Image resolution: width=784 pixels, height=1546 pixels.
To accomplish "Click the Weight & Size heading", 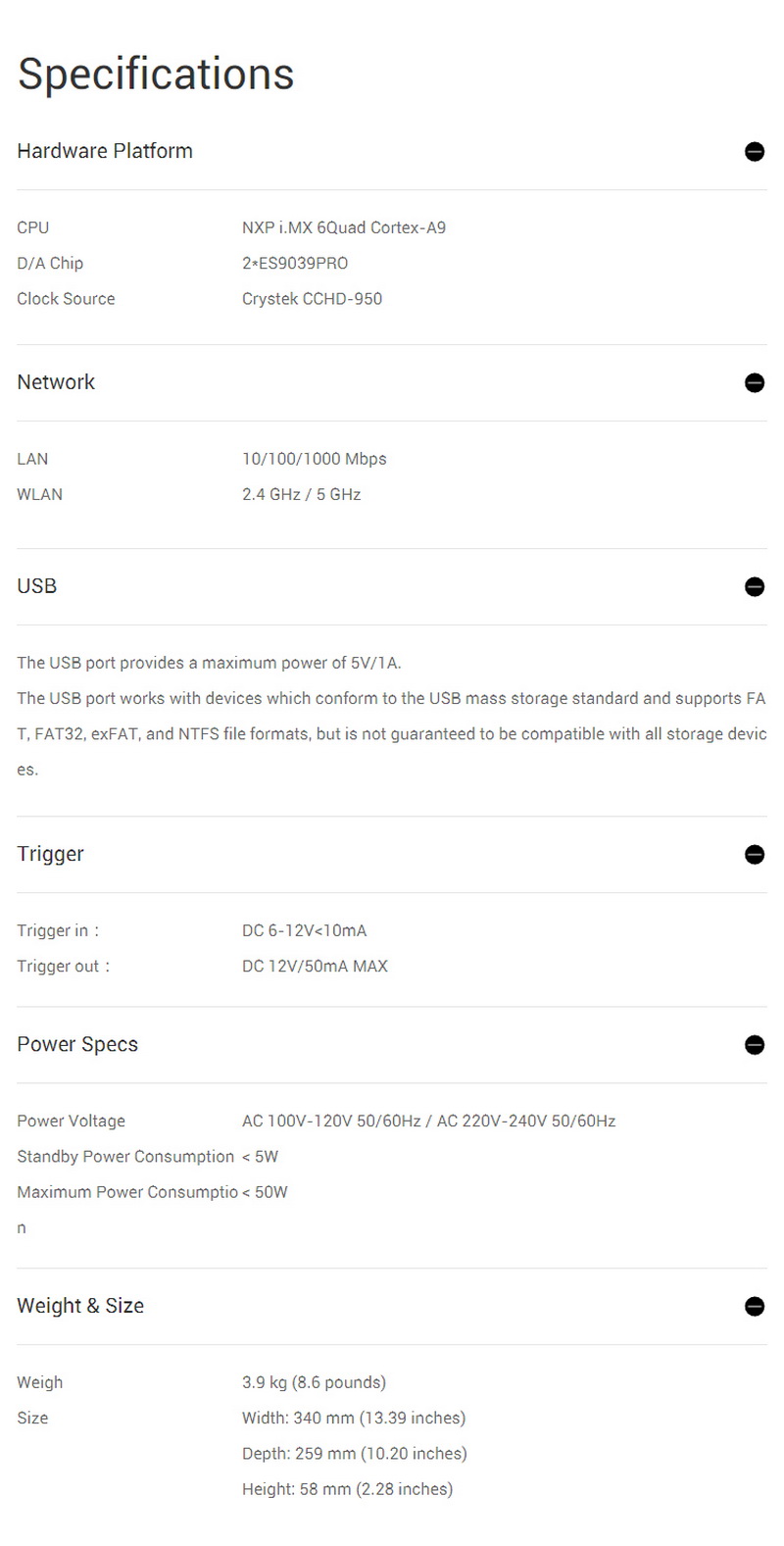I will 80,1306.
